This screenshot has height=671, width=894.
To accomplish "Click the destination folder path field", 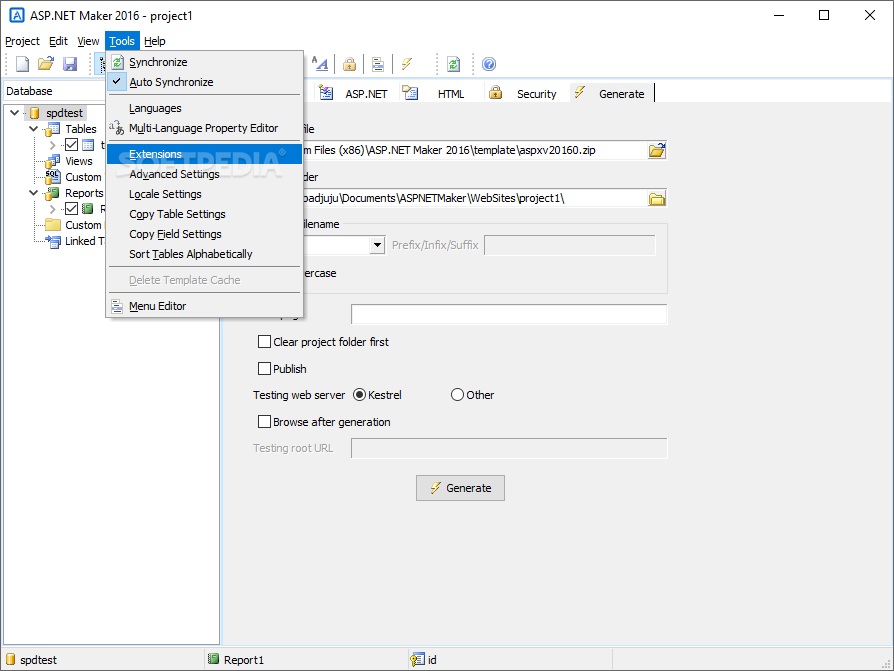I will point(475,198).
